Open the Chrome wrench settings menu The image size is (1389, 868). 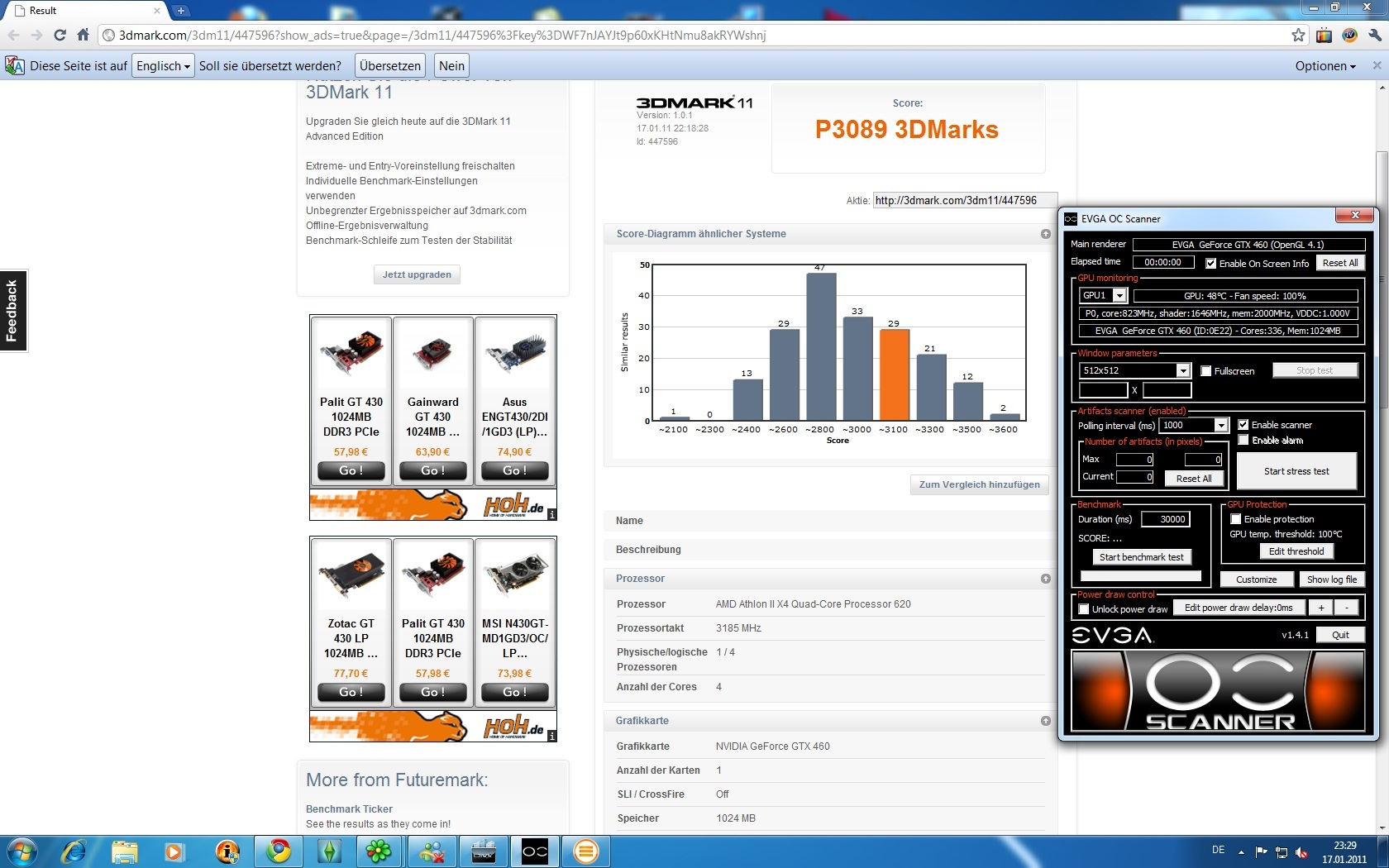tap(1375, 36)
